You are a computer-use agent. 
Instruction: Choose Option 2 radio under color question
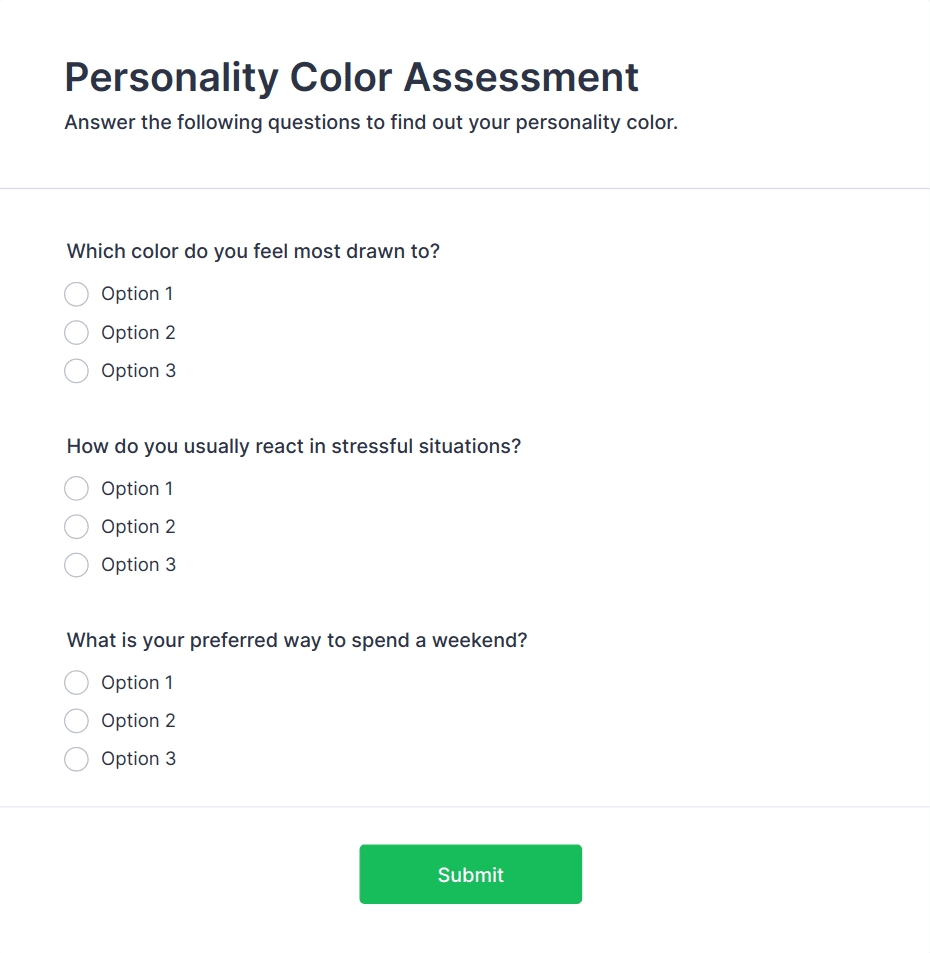[76, 332]
